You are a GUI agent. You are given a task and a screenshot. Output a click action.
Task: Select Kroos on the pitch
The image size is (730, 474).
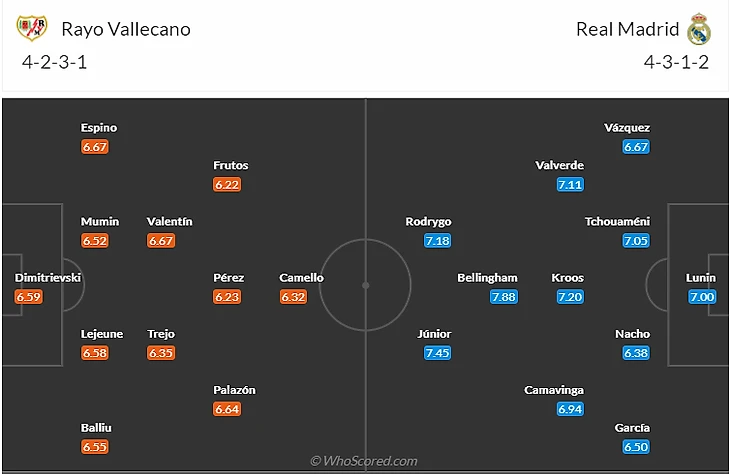point(567,278)
